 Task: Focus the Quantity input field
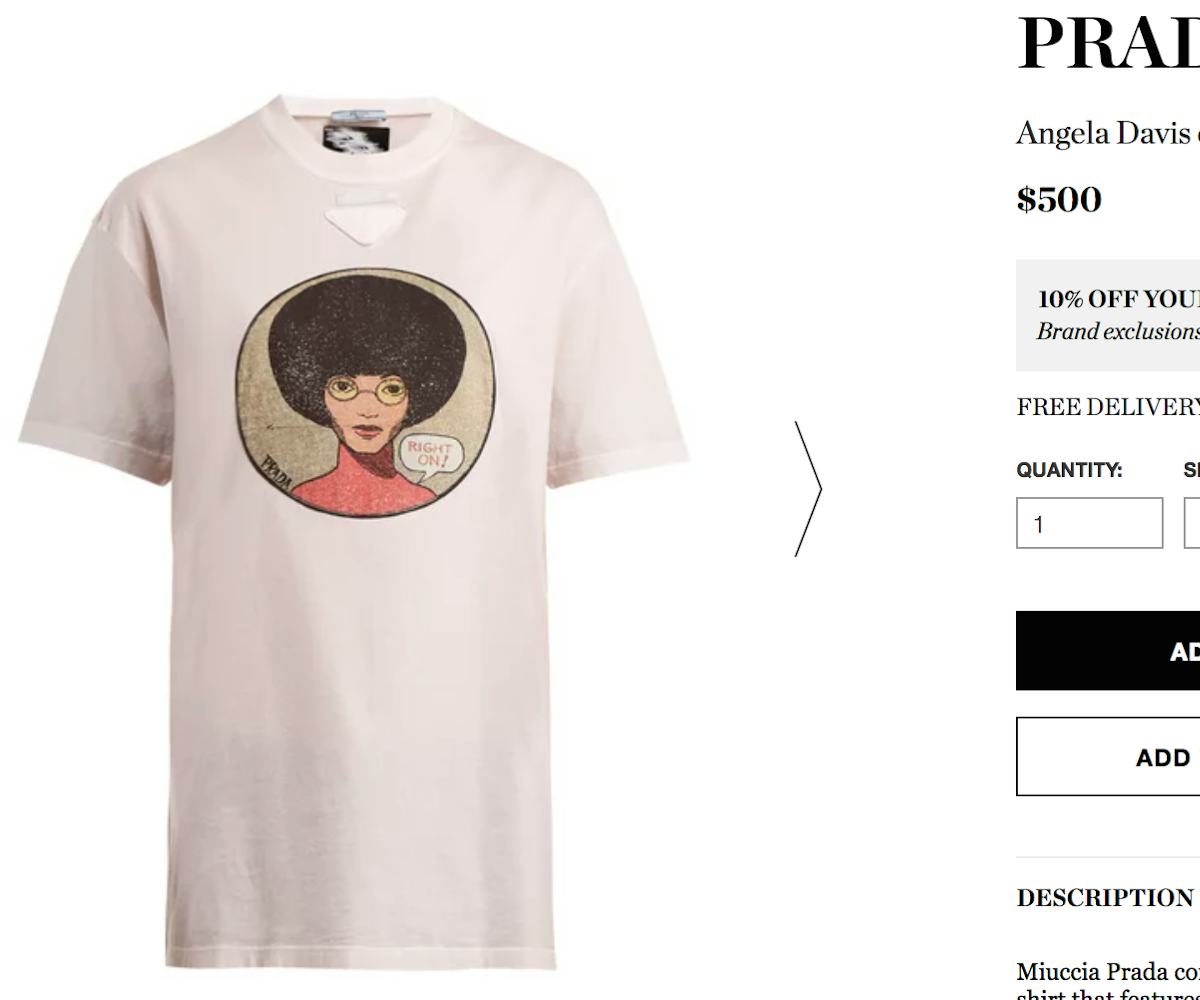pos(1090,523)
